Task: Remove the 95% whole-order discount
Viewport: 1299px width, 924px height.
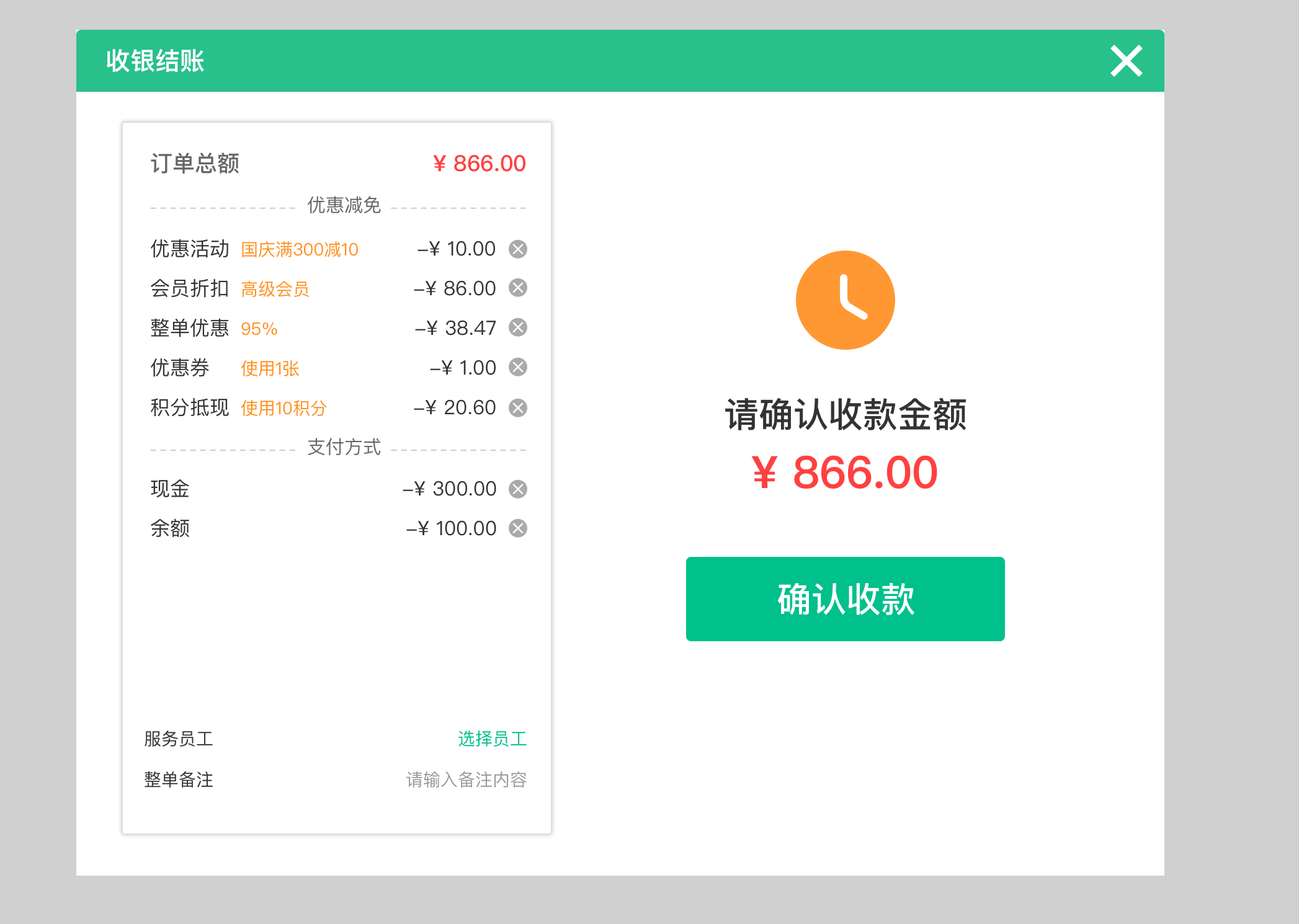Action: point(519,328)
